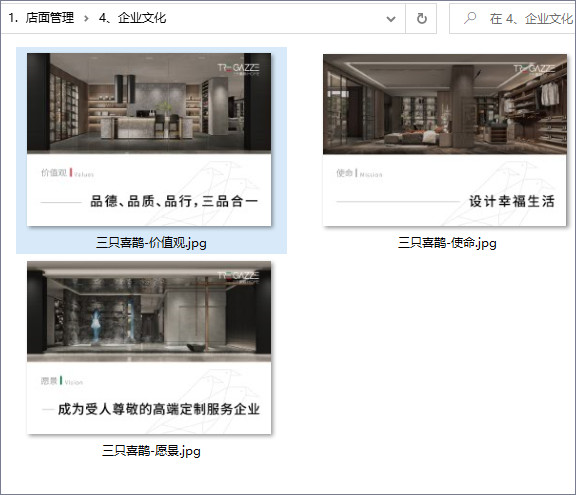Click the TreGazze logo in the 愿景 image

[238, 276]
